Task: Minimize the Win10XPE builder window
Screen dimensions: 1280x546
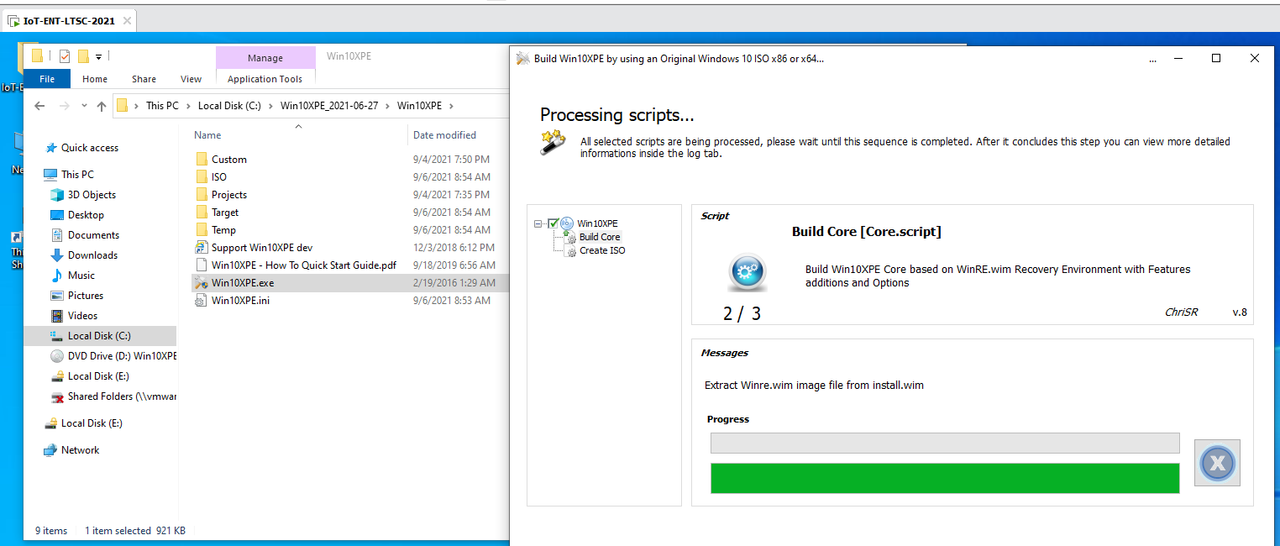Action: pyautogui.click(x=1178, y=58)
